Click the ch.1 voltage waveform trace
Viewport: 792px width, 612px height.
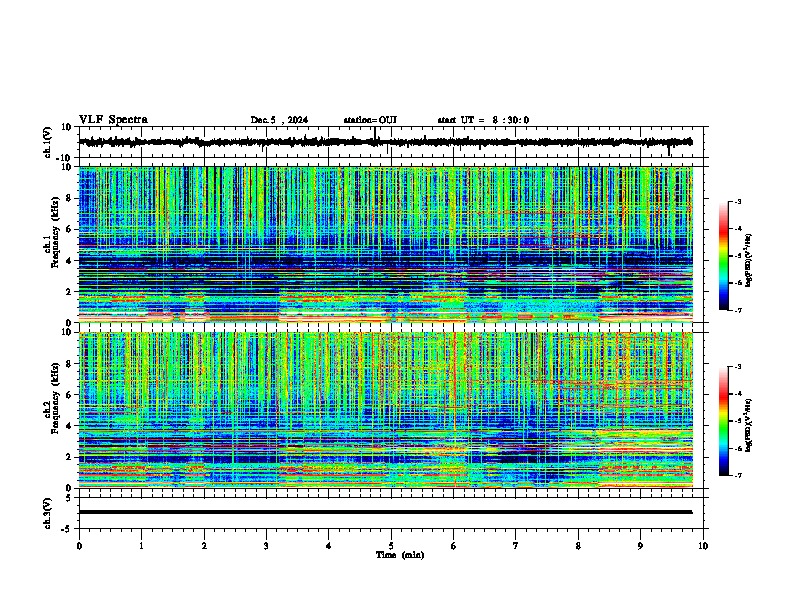386,142
